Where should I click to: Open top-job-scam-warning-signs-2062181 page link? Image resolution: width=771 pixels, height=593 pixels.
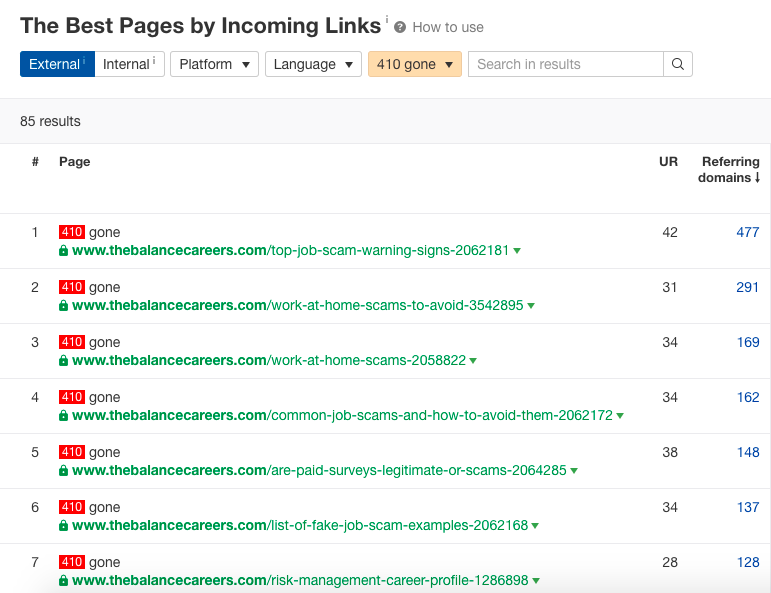[x=291, y=251]
